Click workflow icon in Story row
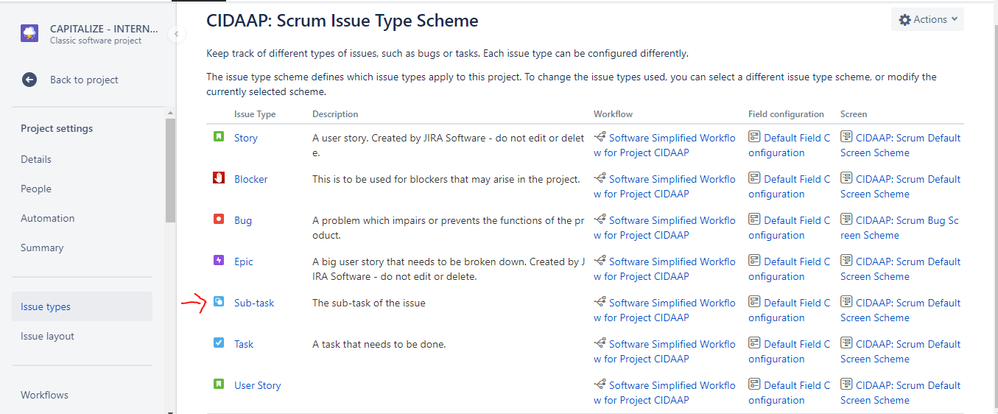 click(x=600, y=137)
